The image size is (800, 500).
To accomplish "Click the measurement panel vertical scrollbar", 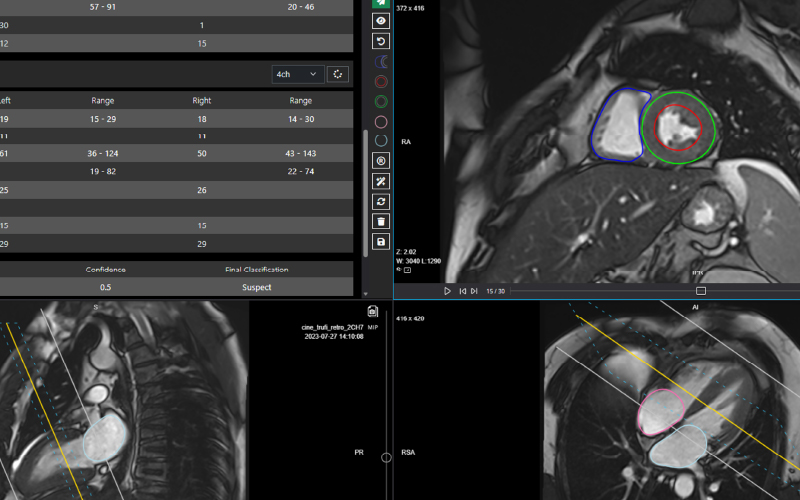I will pos(365,193).
